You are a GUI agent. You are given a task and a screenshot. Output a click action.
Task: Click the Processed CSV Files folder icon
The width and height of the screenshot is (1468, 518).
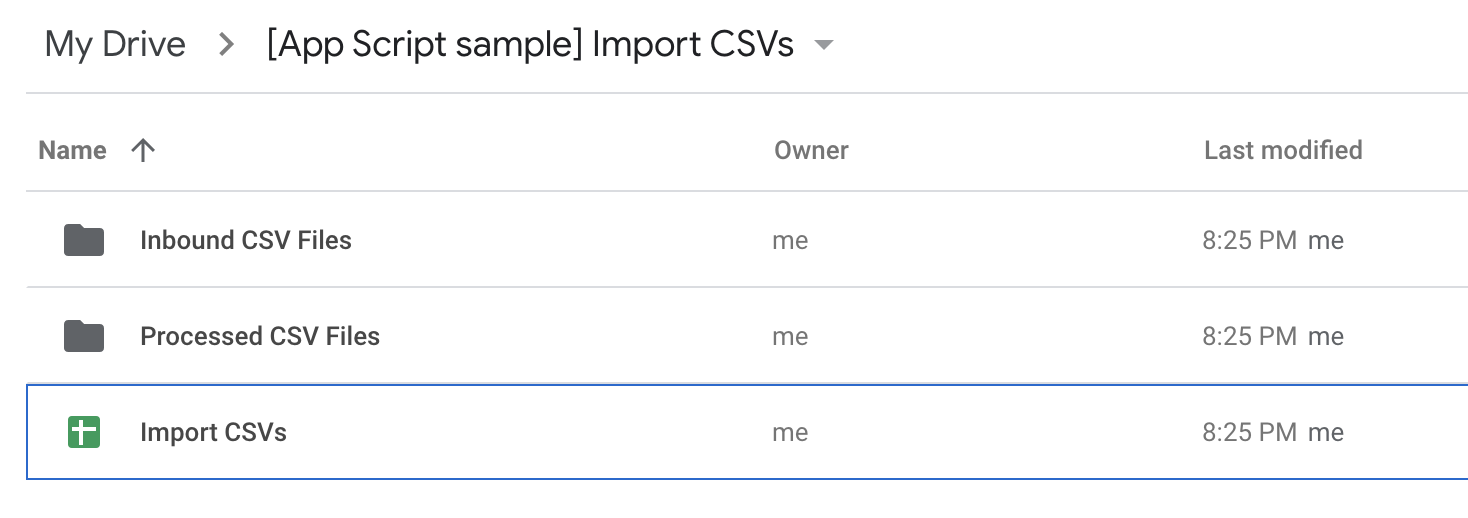click(x=84, y=336)
